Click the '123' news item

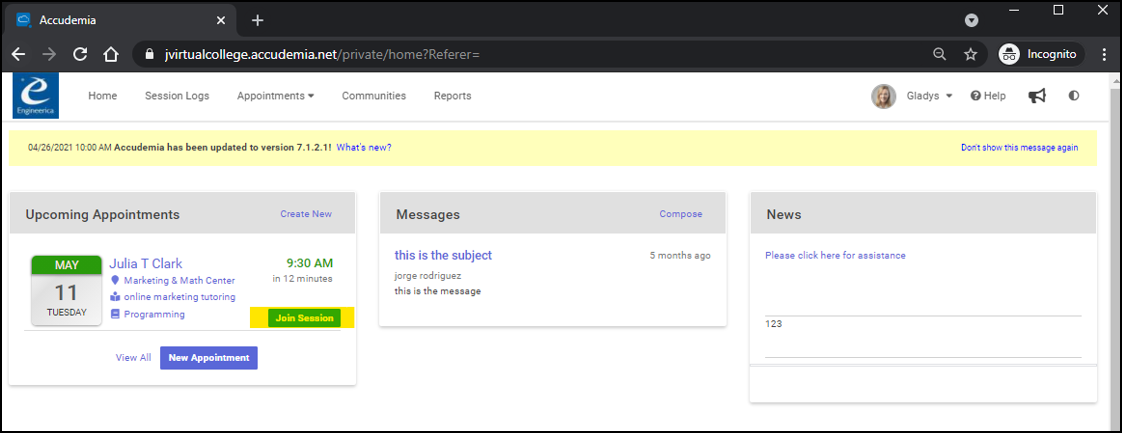point(774,323)
